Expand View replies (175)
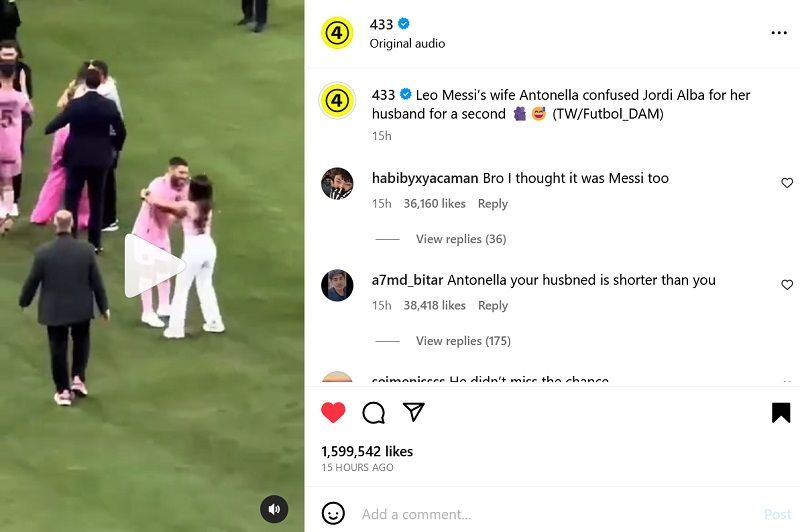Image resolution: width=800 pixels, height=532 pixels. tap(463, 341)
